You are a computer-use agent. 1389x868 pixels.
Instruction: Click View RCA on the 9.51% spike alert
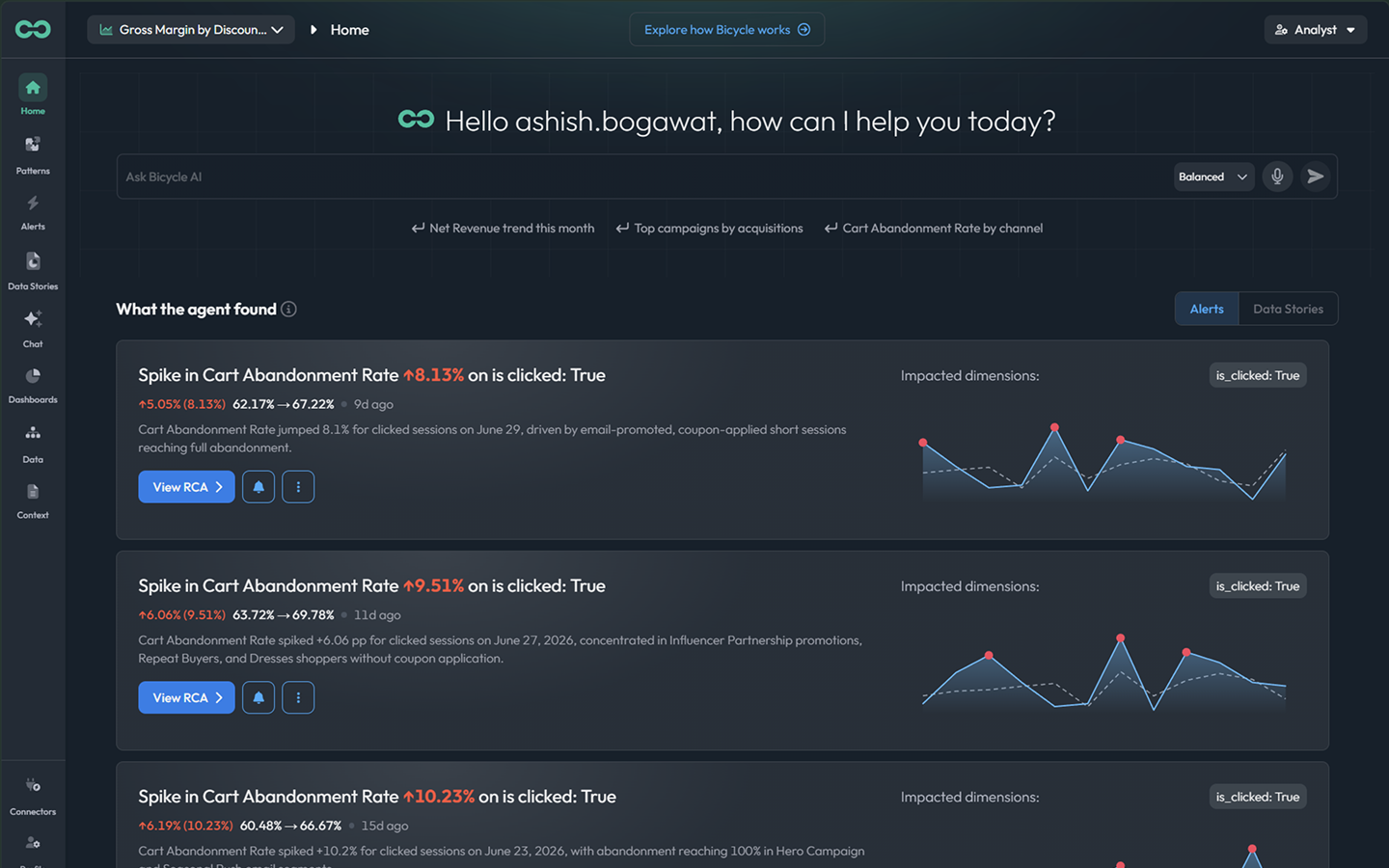[186, 697]
